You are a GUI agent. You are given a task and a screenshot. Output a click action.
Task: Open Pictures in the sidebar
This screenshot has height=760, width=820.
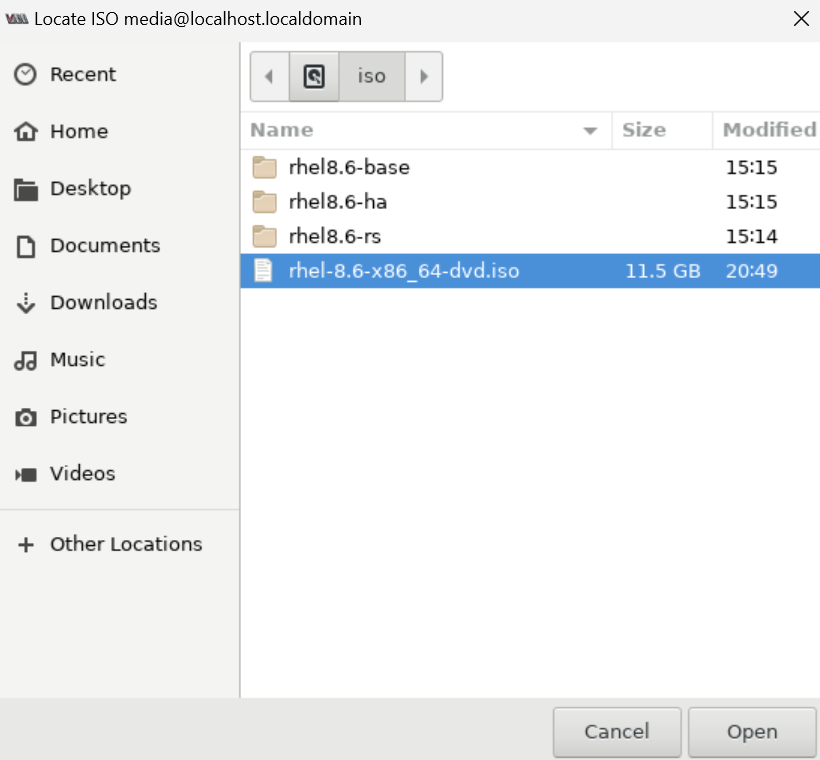point(120,416)
